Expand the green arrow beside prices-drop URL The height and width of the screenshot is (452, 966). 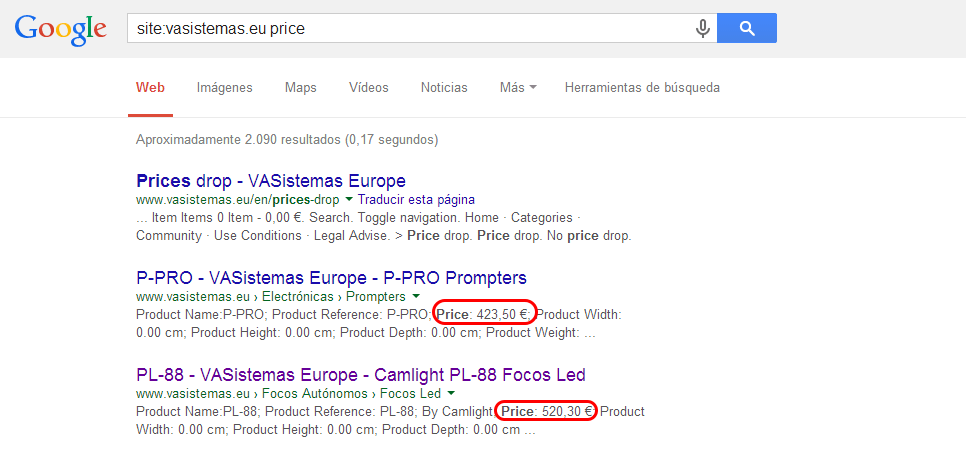click(349, 200)
